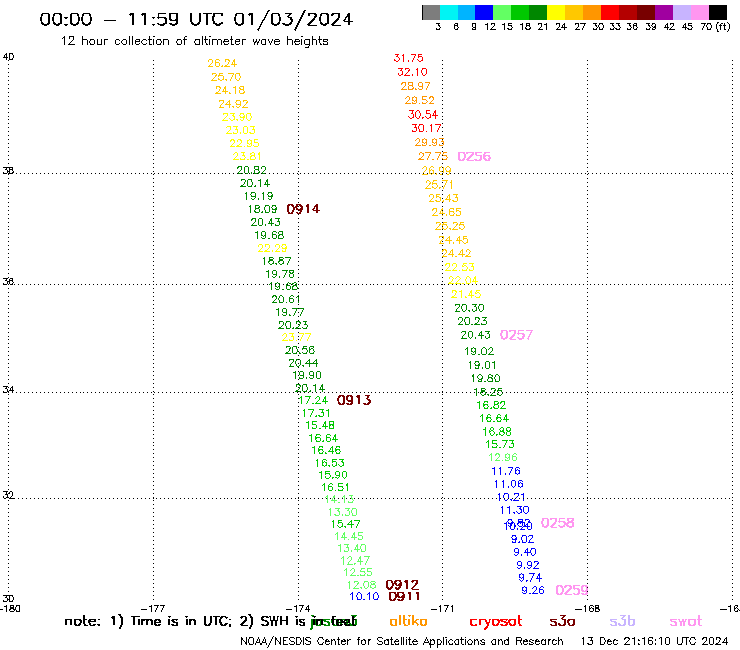Screen dimensions: 740x650
Task: Click the 0911 time stamp label
Action: tap(404, 596)
